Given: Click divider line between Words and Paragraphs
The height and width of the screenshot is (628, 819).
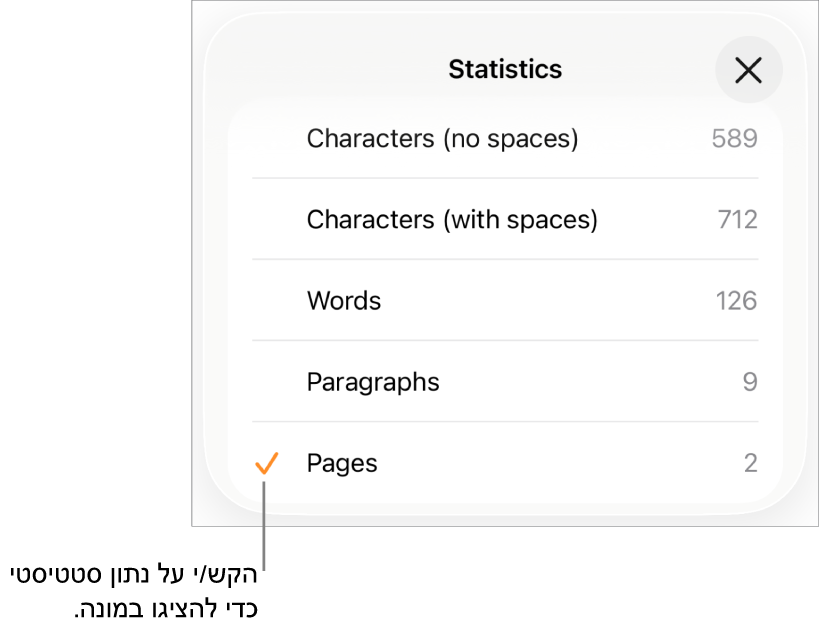Looking at the screenshot, I should [505, 340].
